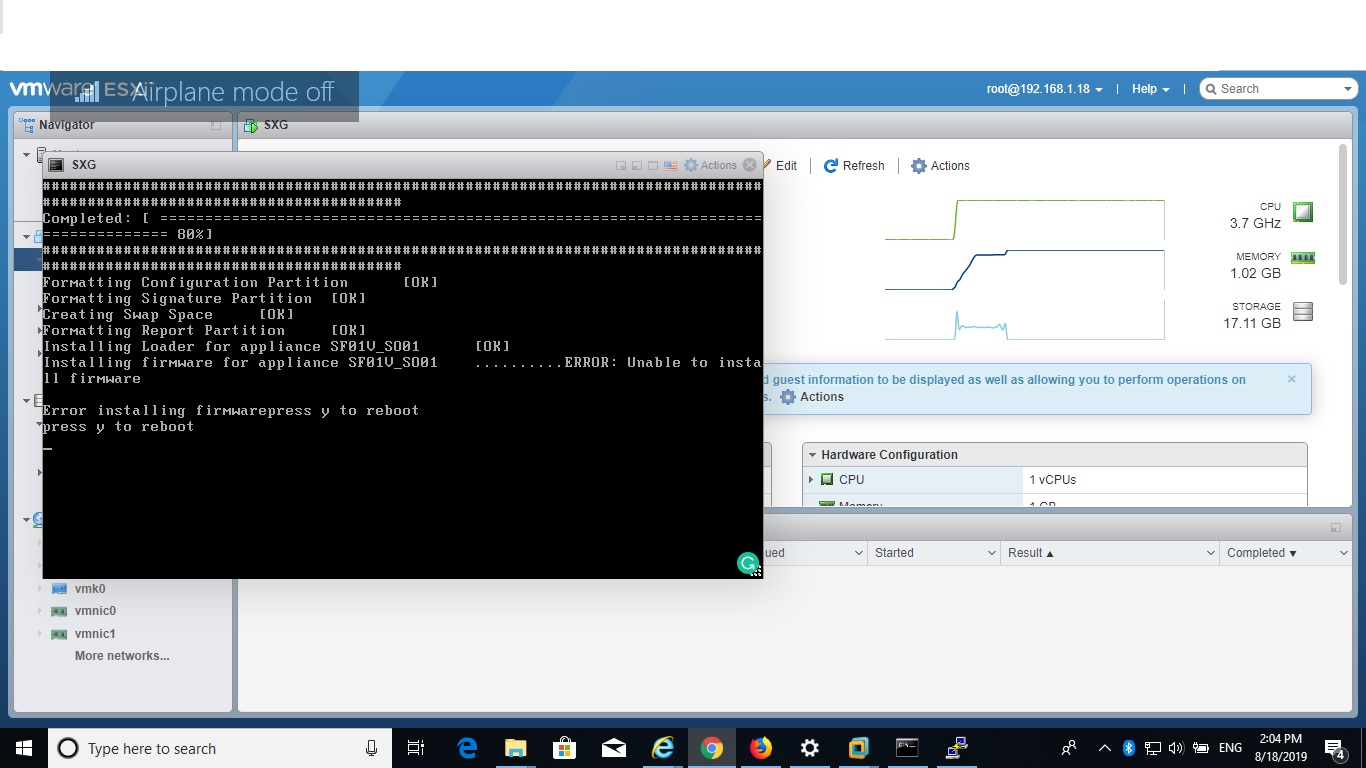
Task: Click the Actions link inside the info banner
Action: point(812,397)
